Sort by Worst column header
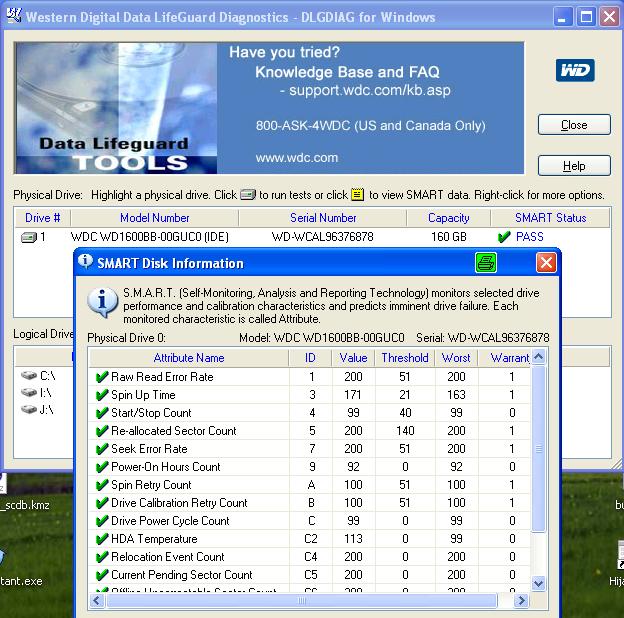The width and height of the screenshot is (624, 618). click(x=456, y=358)
